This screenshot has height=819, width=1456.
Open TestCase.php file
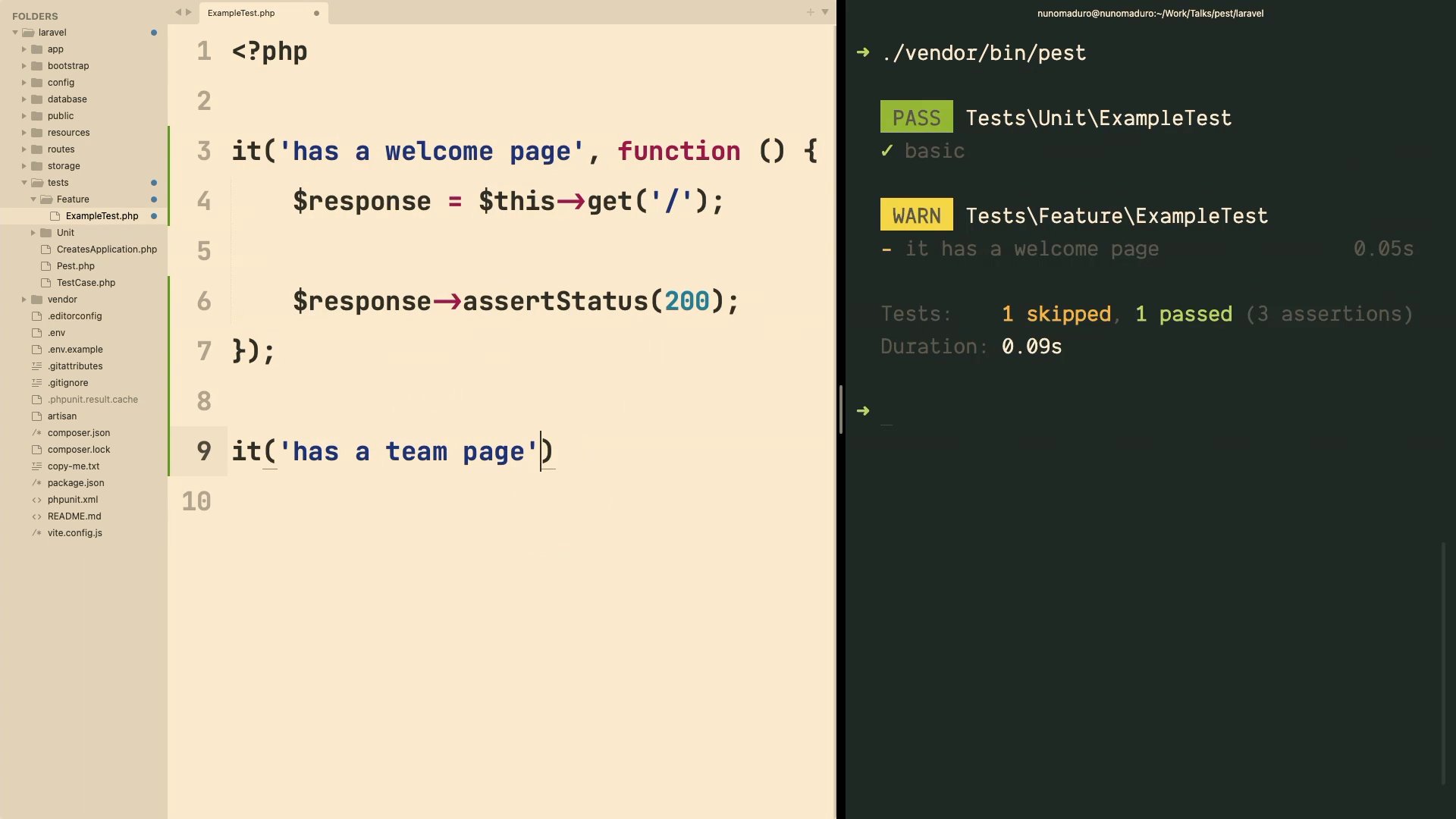click(x=86, y=283)
